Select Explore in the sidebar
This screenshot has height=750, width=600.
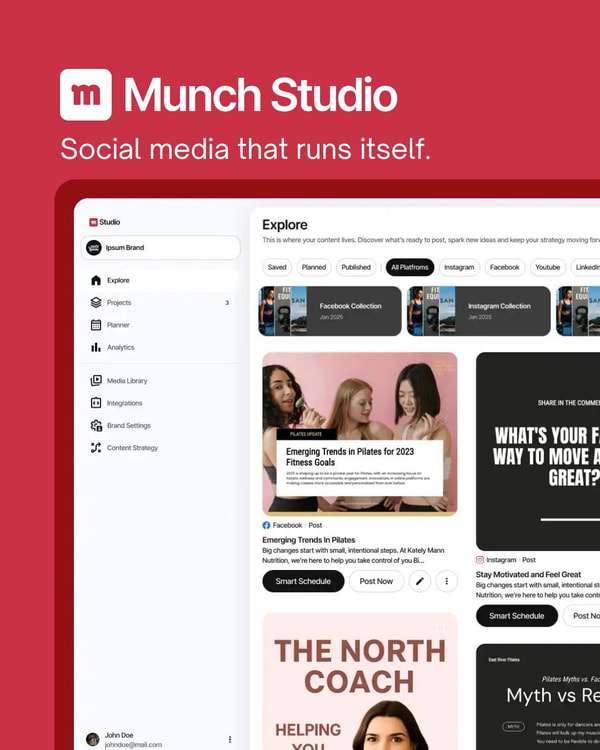[160, 280]
